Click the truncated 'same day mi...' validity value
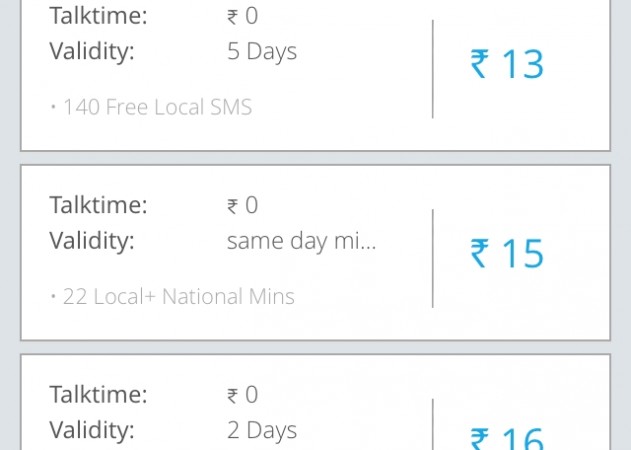The width and height of the screenshot is (631, 450). pos(301,241)
